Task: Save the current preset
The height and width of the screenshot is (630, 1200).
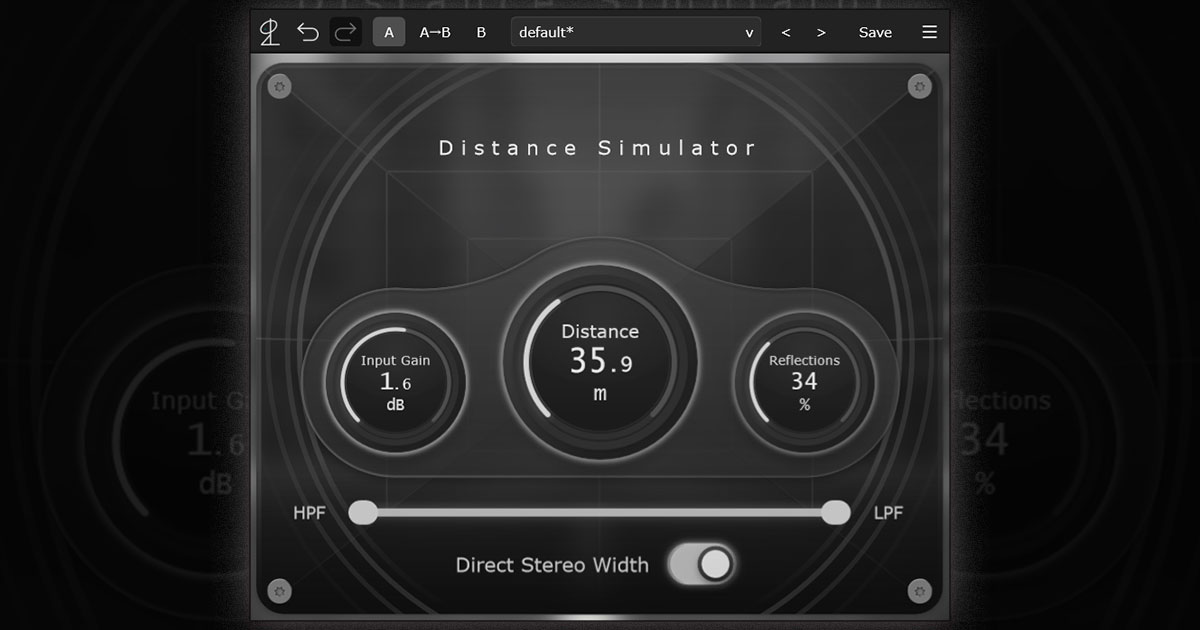Action: [875, 32]
